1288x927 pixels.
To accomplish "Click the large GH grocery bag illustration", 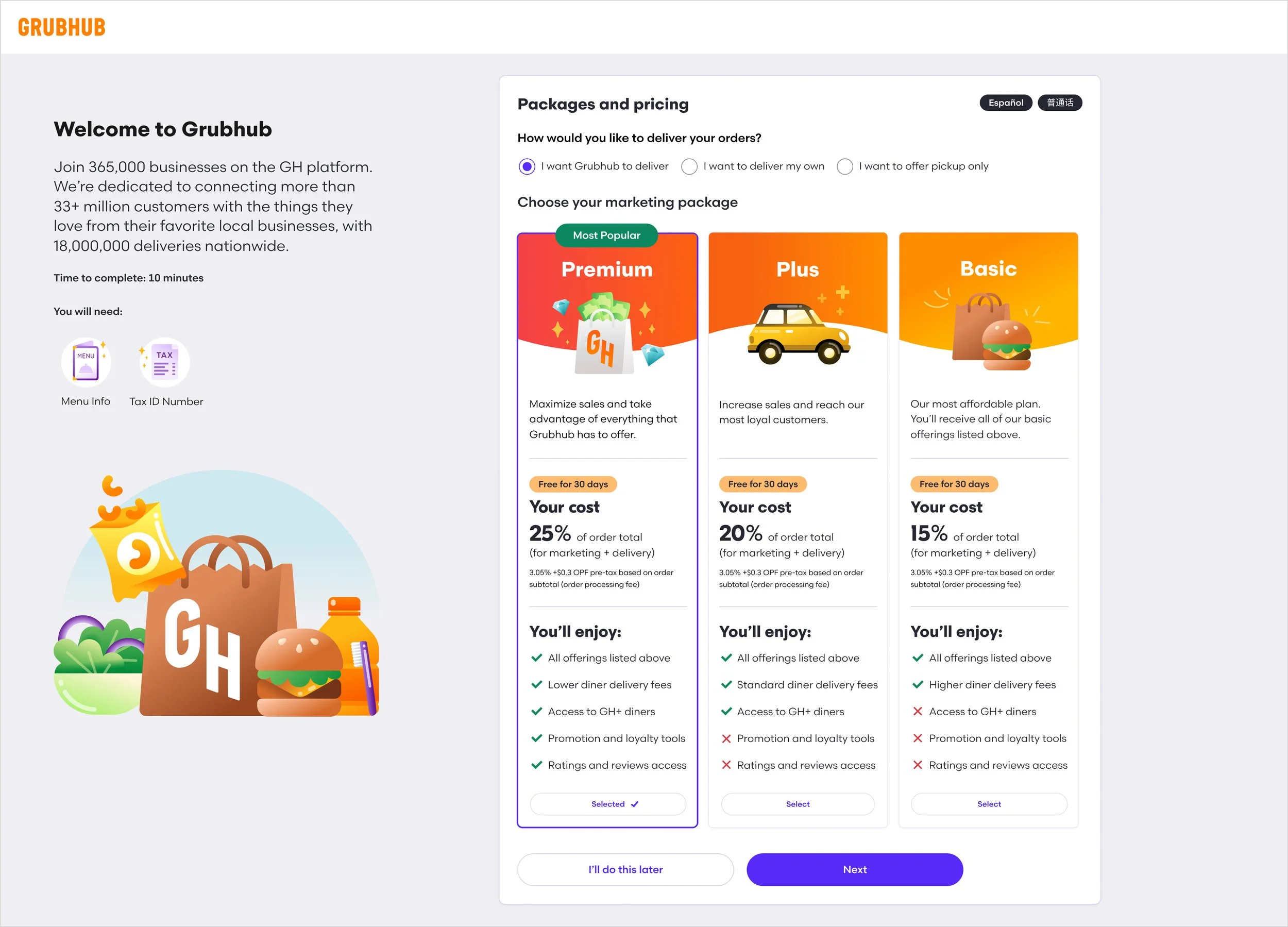I will pyautogui.click(x=218, y=625).
